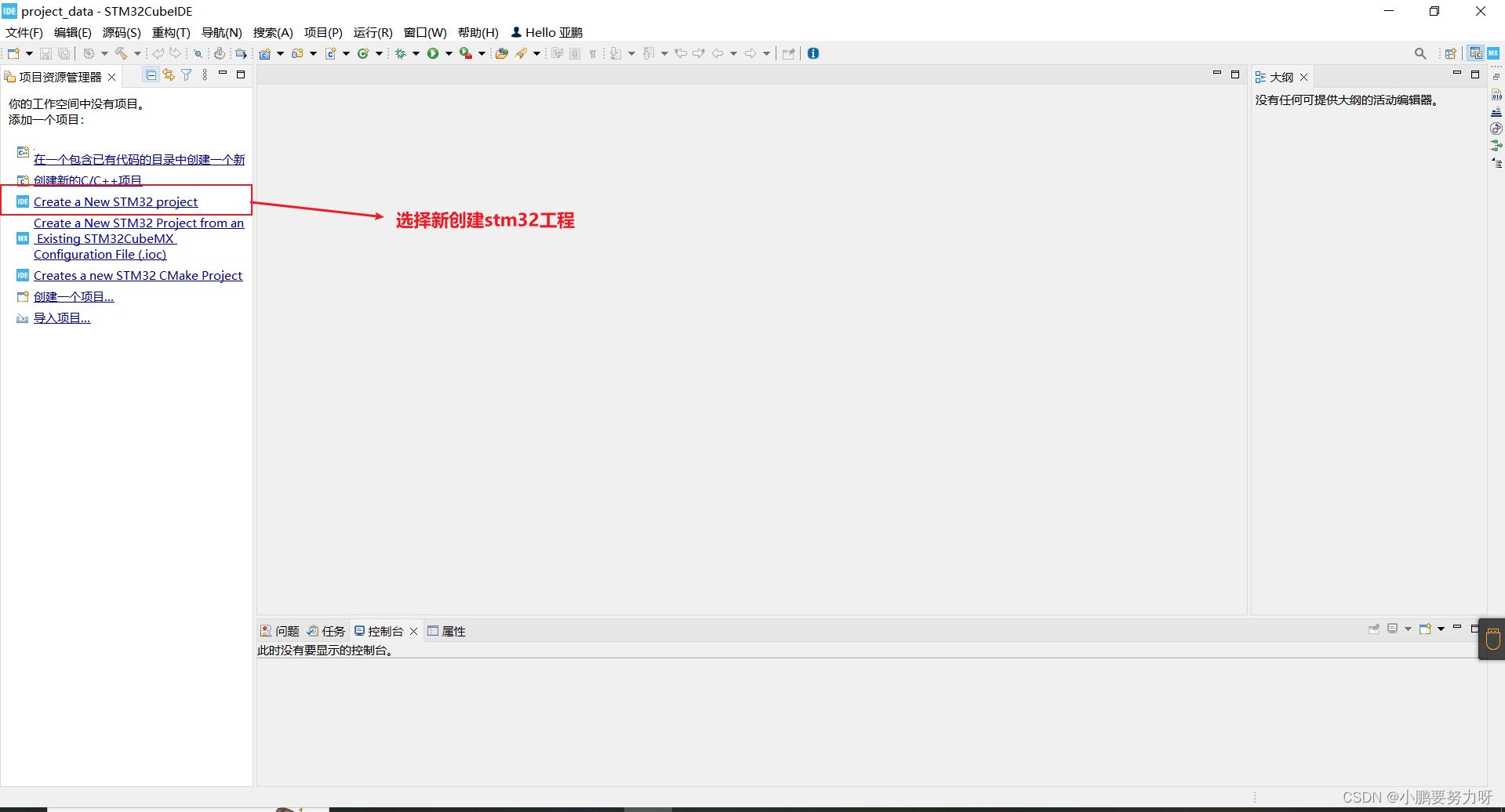Click the new C++ class icon
Viewport: 1505px width, 812px height.
363,53
